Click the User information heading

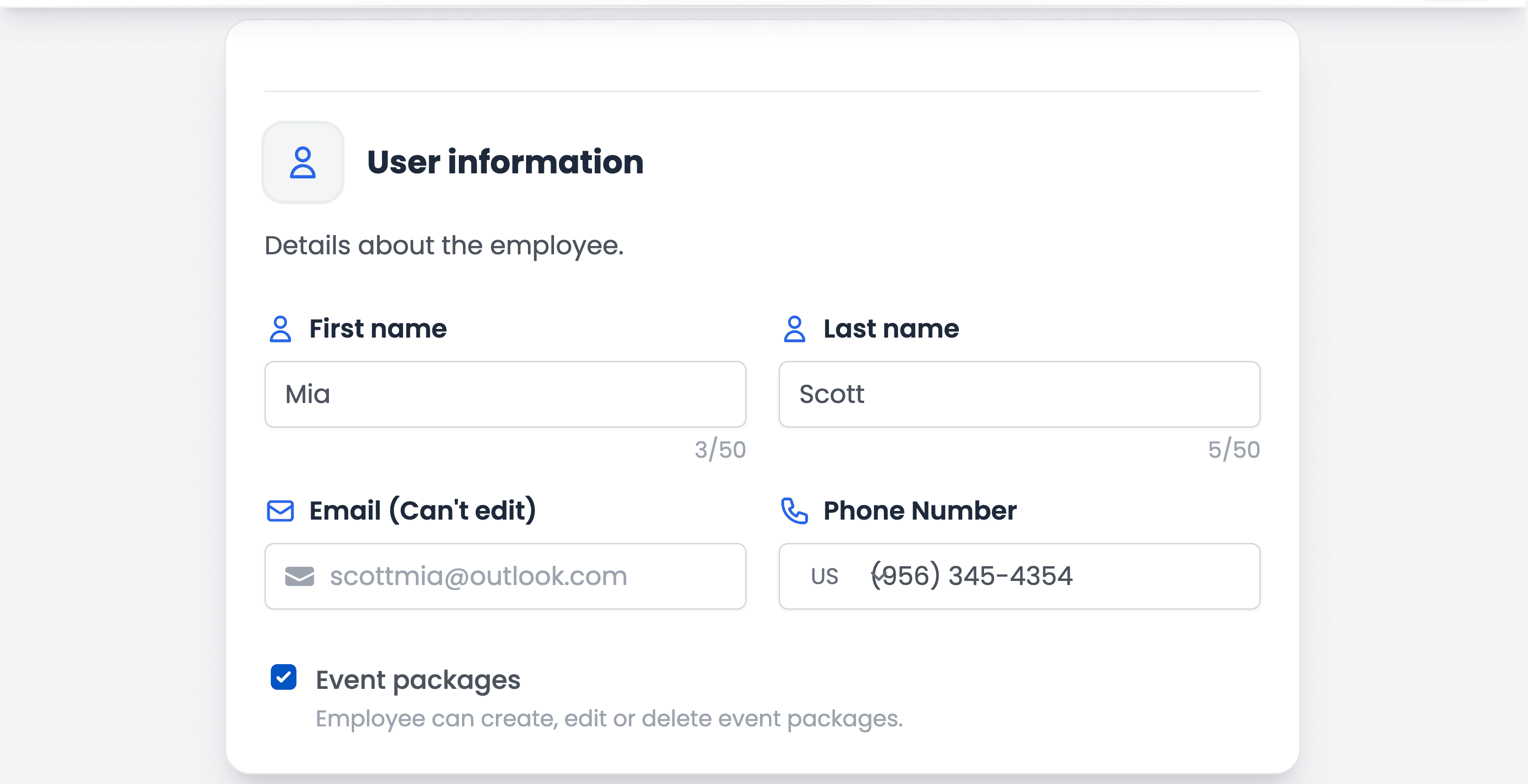(x=506, y=162)
